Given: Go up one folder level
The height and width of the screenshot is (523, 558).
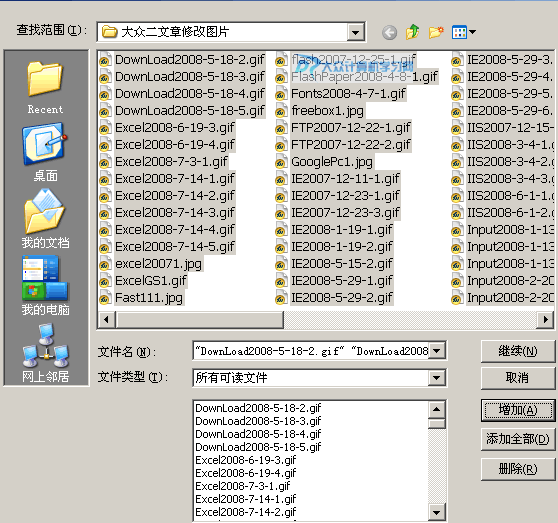Looking at the screenshot, I should click(413, 32).
